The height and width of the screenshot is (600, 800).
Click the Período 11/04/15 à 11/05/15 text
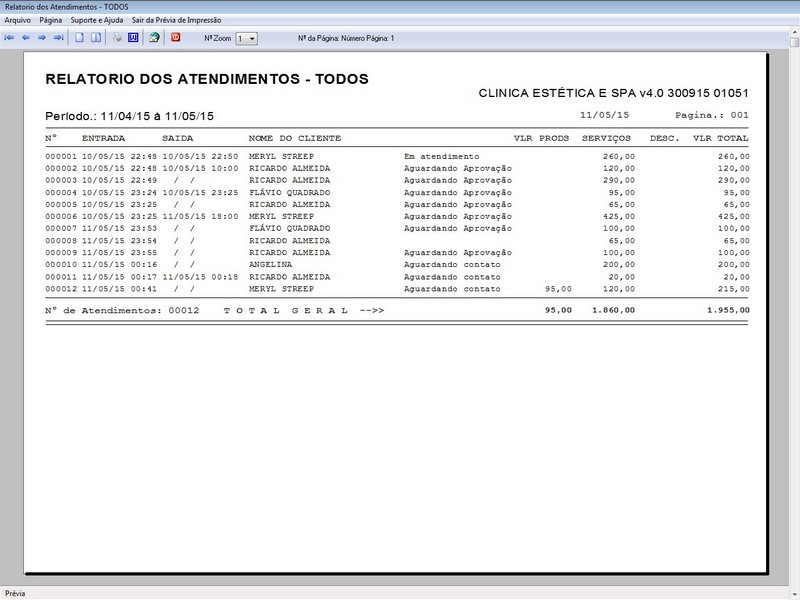(x=129, y=116)
